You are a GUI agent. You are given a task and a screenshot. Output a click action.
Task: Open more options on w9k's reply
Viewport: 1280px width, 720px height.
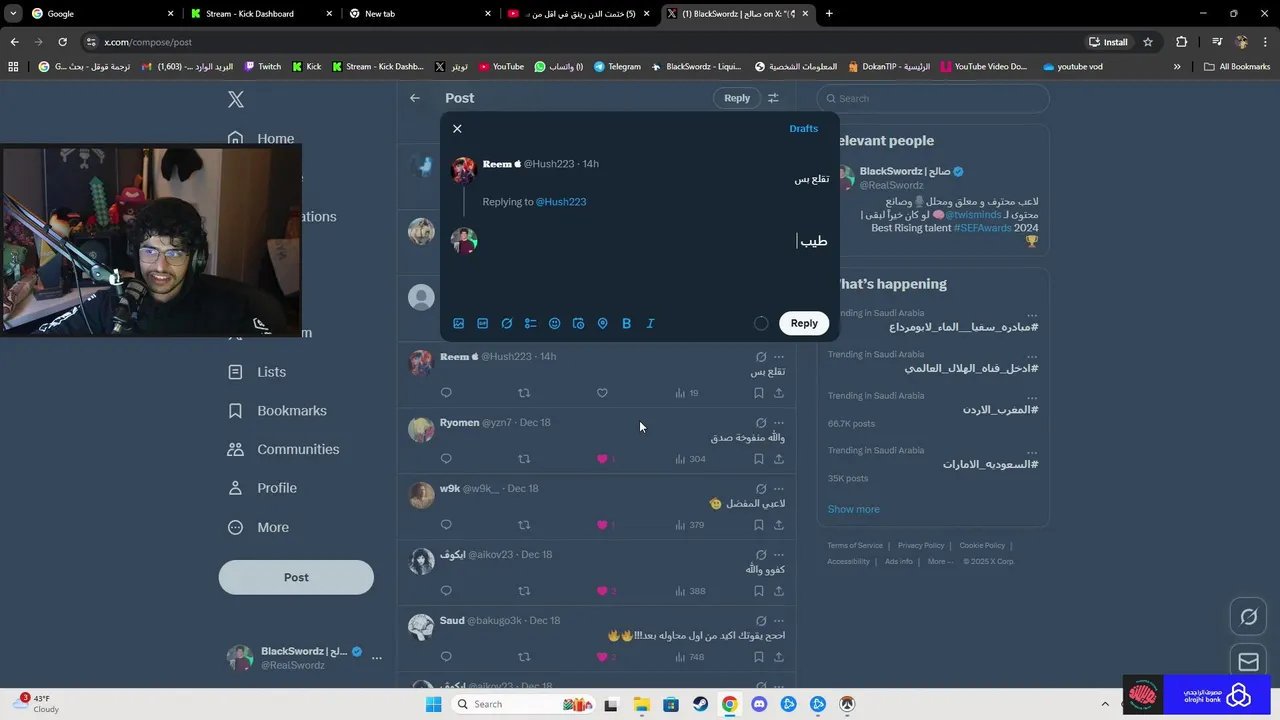point(779,489)
